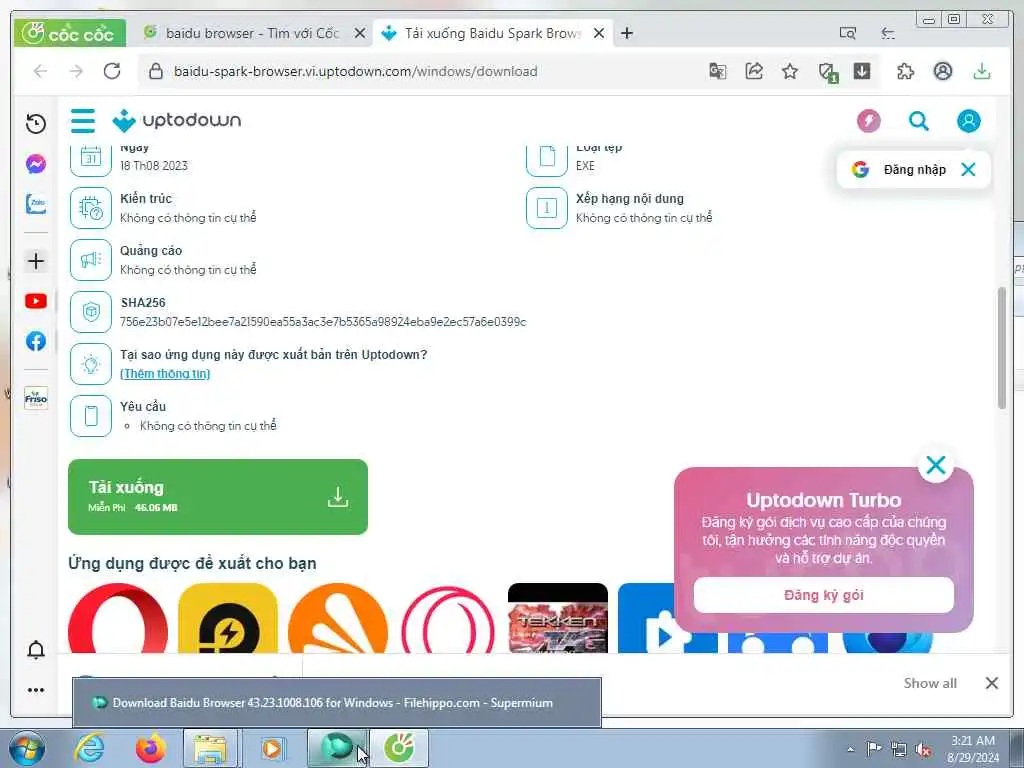Viewport: 1024px width, 768px height.
Task: Go to Uptodown home via logo
Action: tap(176, 120)
